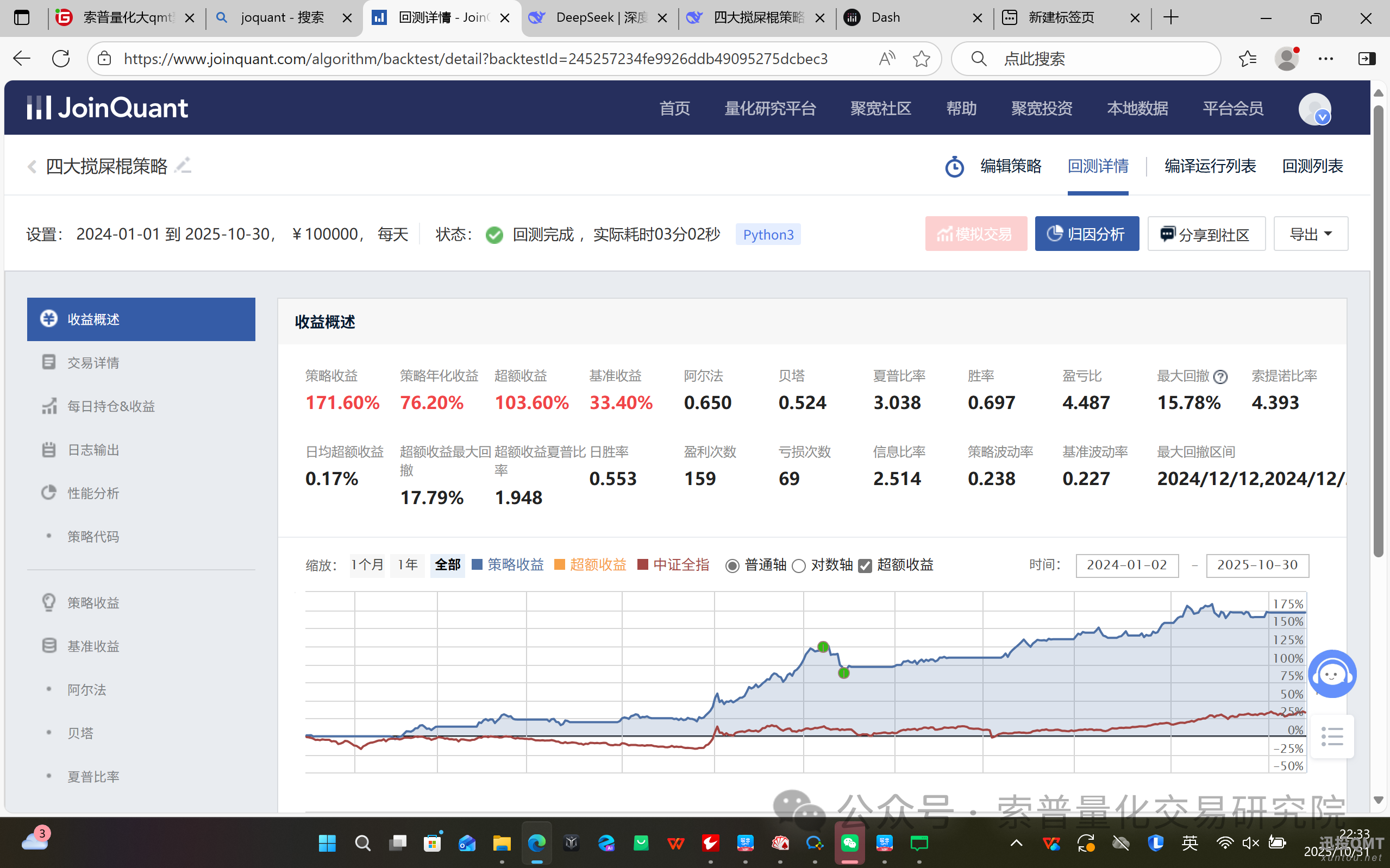The width and height of the screenshot is (1390, 868).
Task: Click the help icon next to 最大回撤
Action: (x=1220, y=376)
